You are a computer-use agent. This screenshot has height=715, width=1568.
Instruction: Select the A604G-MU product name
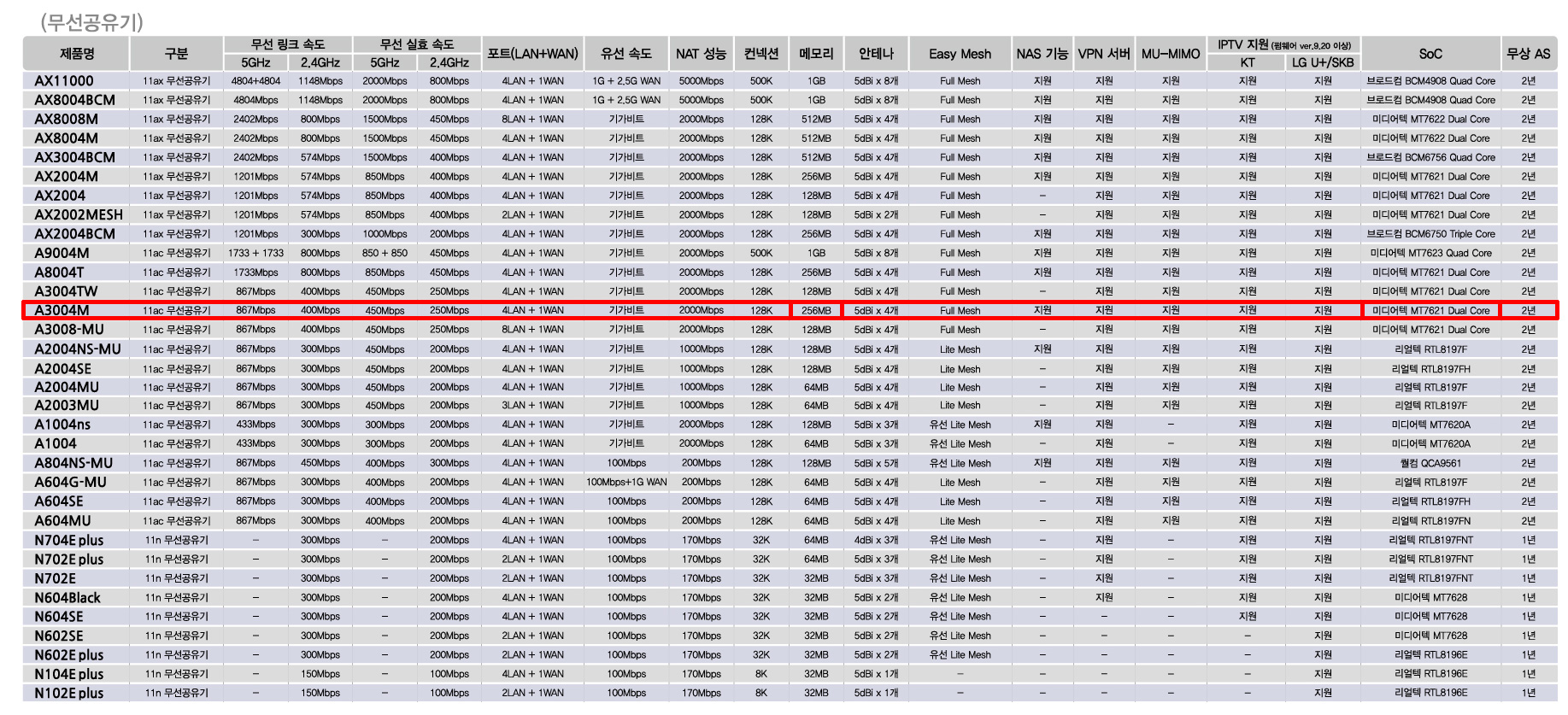pyautogui.click(x=70, y=482)
